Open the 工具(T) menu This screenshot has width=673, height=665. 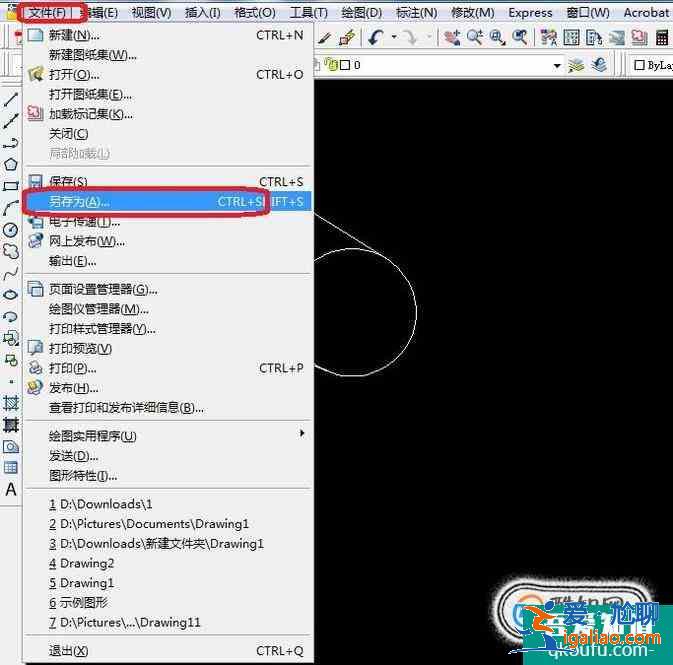click(308, 13)
